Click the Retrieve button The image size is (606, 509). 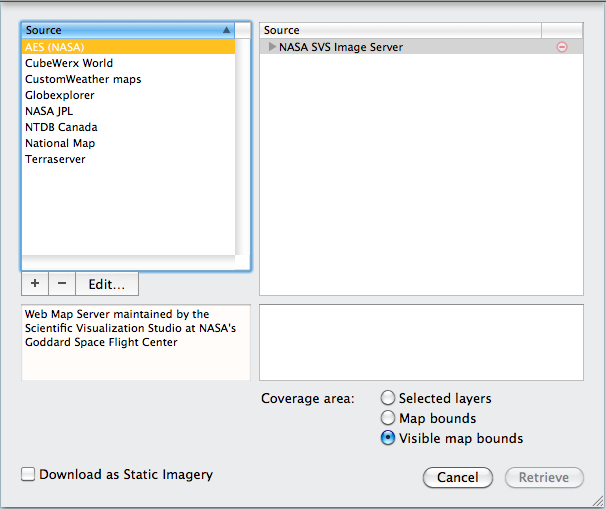[544, 478]
